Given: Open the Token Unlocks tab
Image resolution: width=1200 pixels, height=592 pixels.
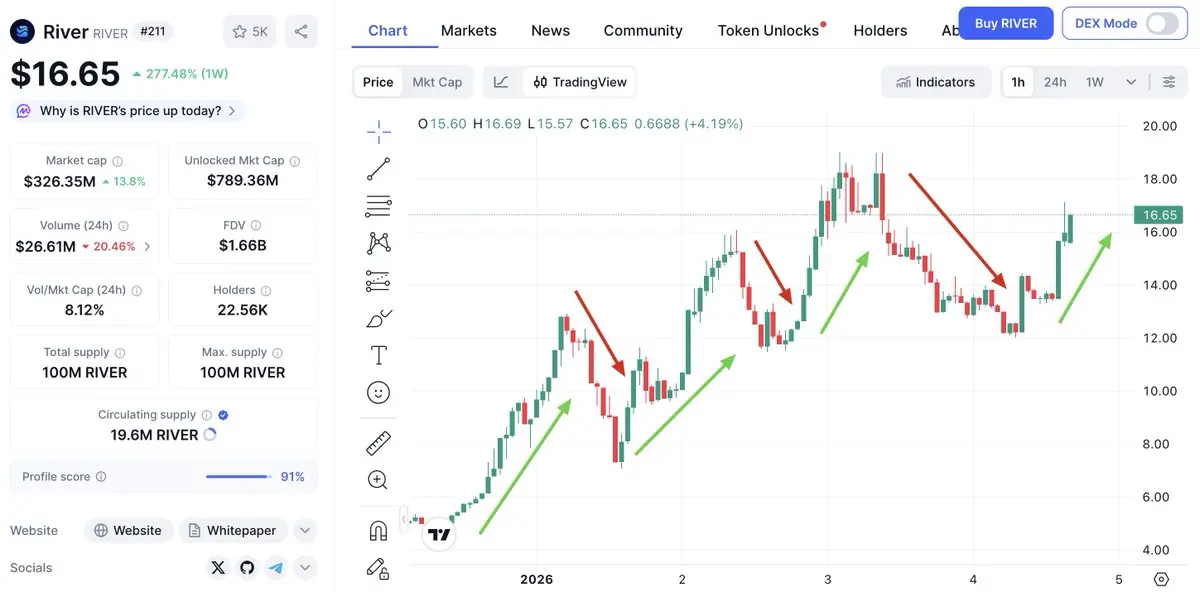Looking at the screenshot, I should tap(769, 30).
